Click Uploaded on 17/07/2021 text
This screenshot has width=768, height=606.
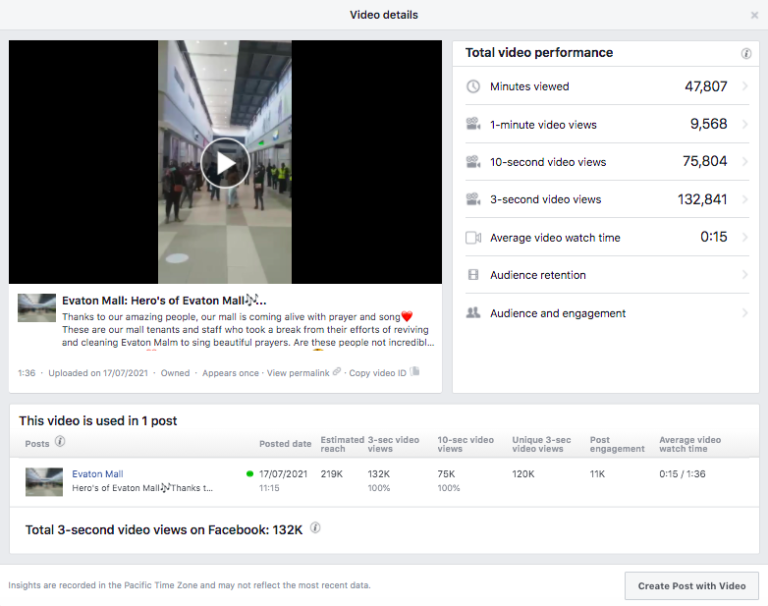(x=98, y=373)
